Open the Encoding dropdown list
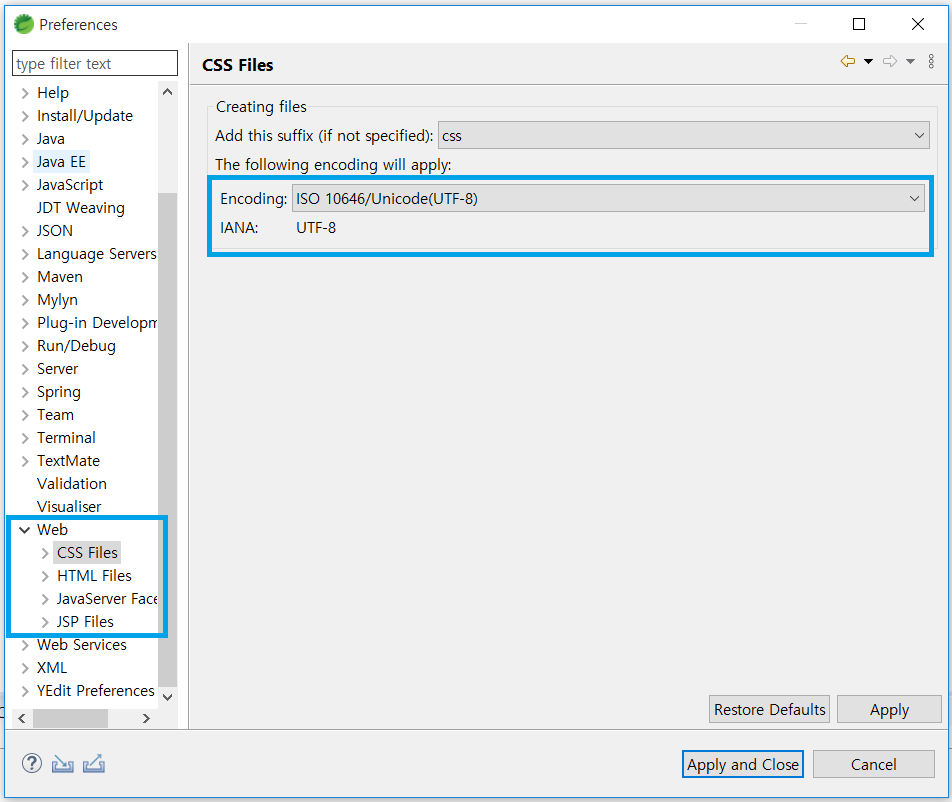This screenshot has height=802, width=952. point(608,199)
